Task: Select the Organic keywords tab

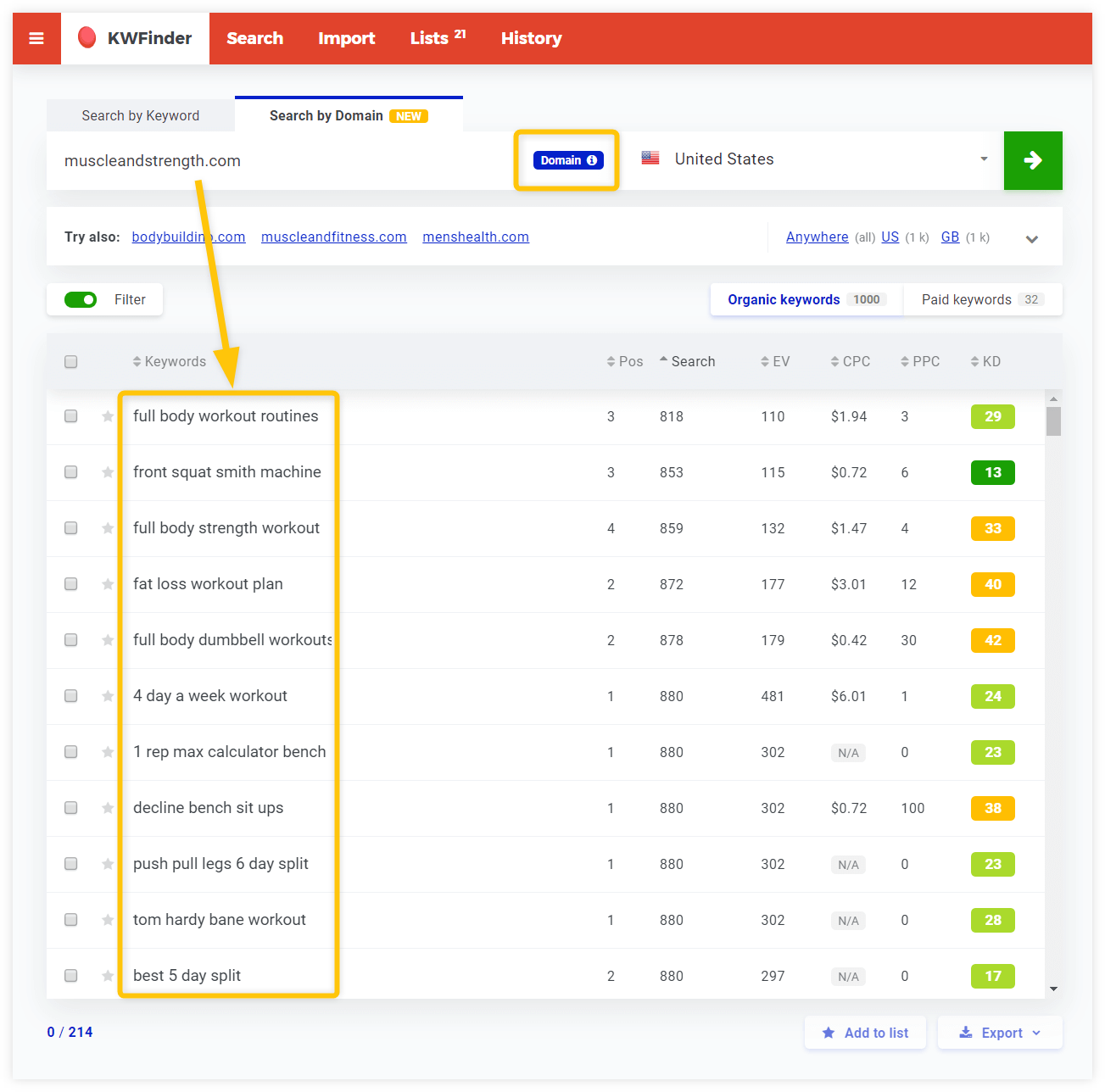Action: [x=806, y=299]
